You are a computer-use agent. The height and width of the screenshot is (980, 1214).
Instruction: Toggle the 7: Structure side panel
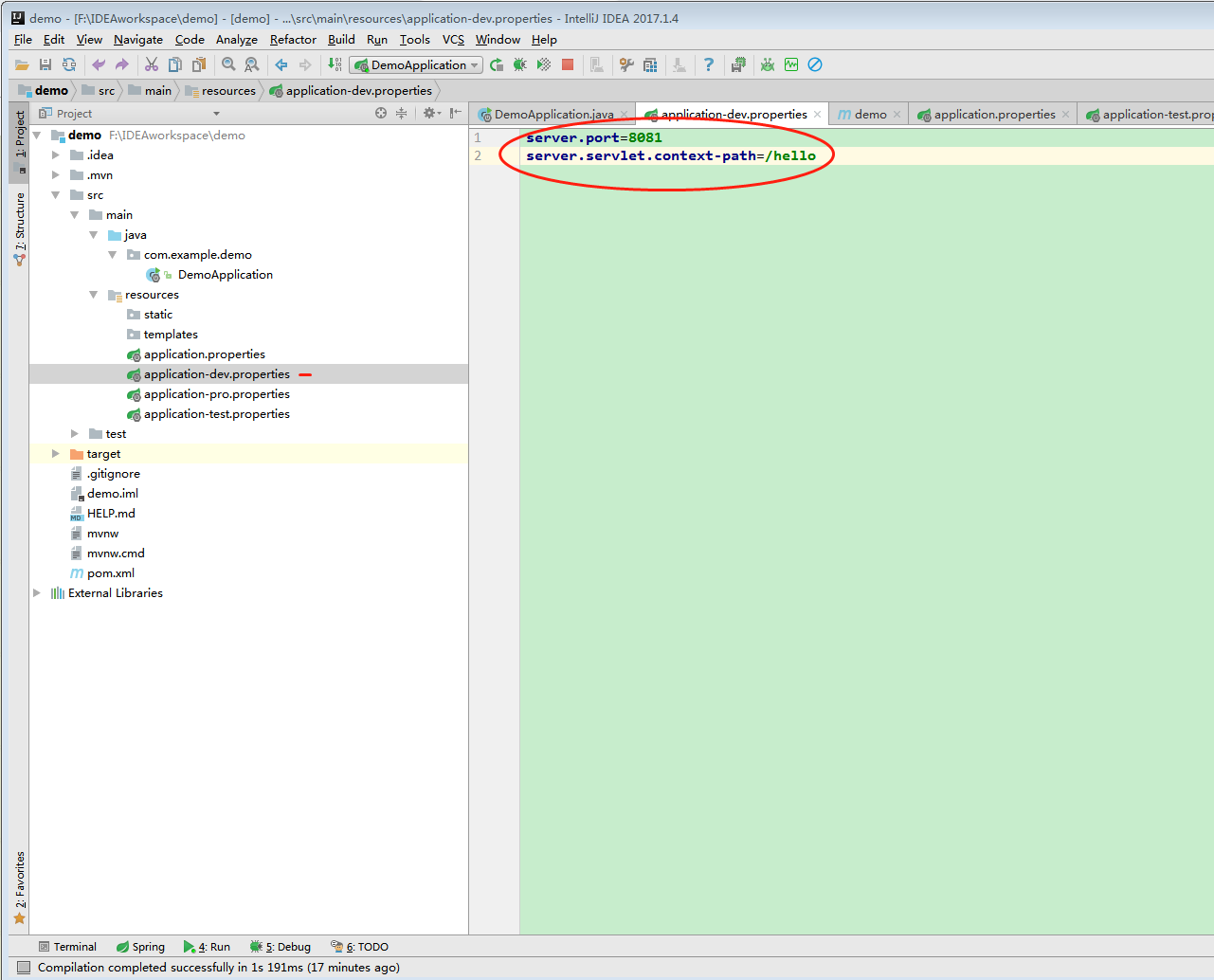(x=19, y=228)
